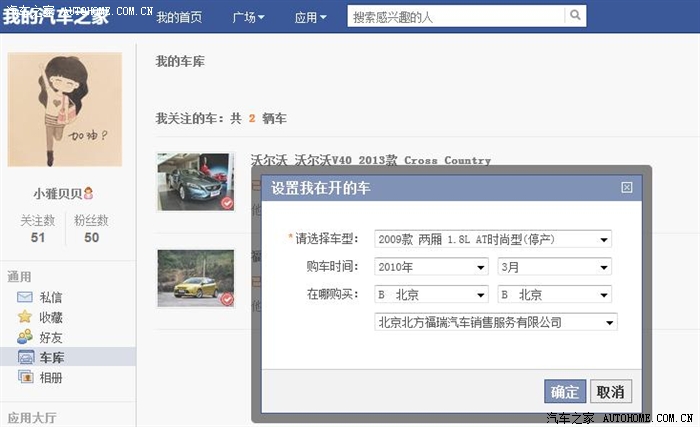Expand the car model dropdown
The width and height of the screenshot is (700, 427).
(x=493, y=239)
